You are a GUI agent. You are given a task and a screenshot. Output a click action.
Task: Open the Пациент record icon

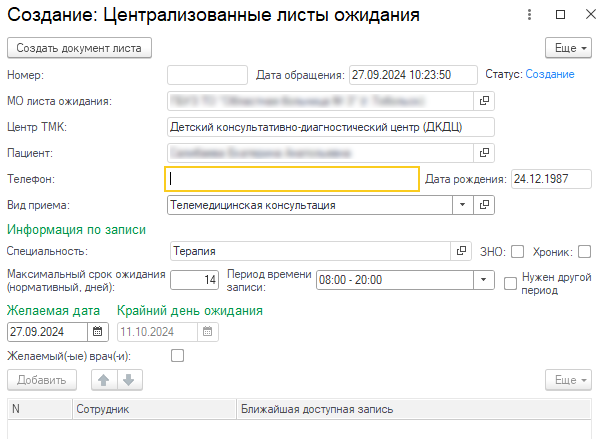[484, 153]
